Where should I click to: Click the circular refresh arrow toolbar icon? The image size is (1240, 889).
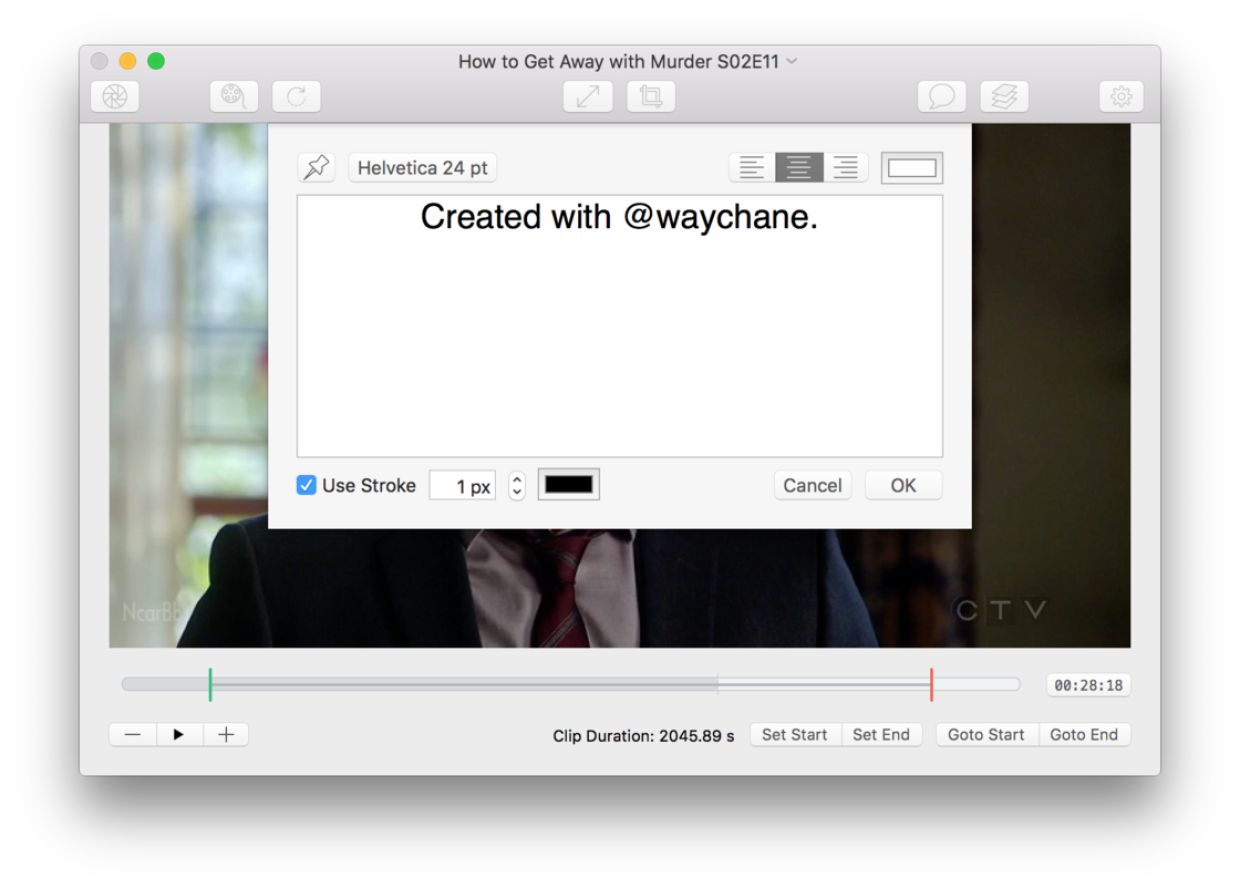point(296,96)
